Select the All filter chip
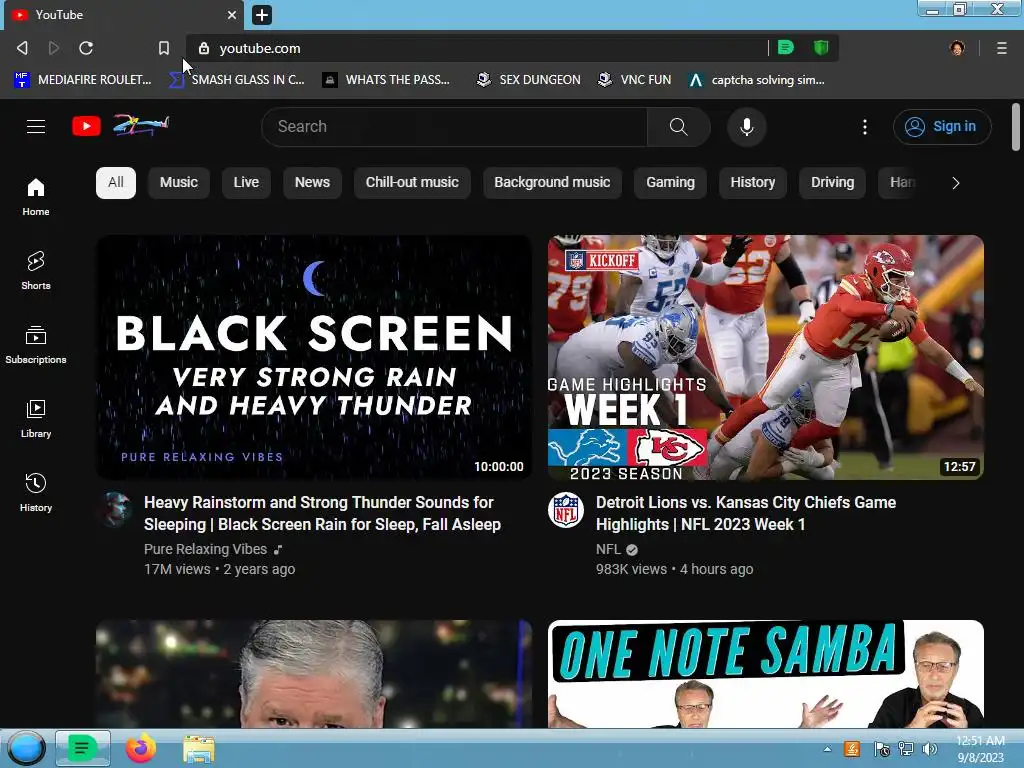The image size is (1024, 768). pos(116,182)
